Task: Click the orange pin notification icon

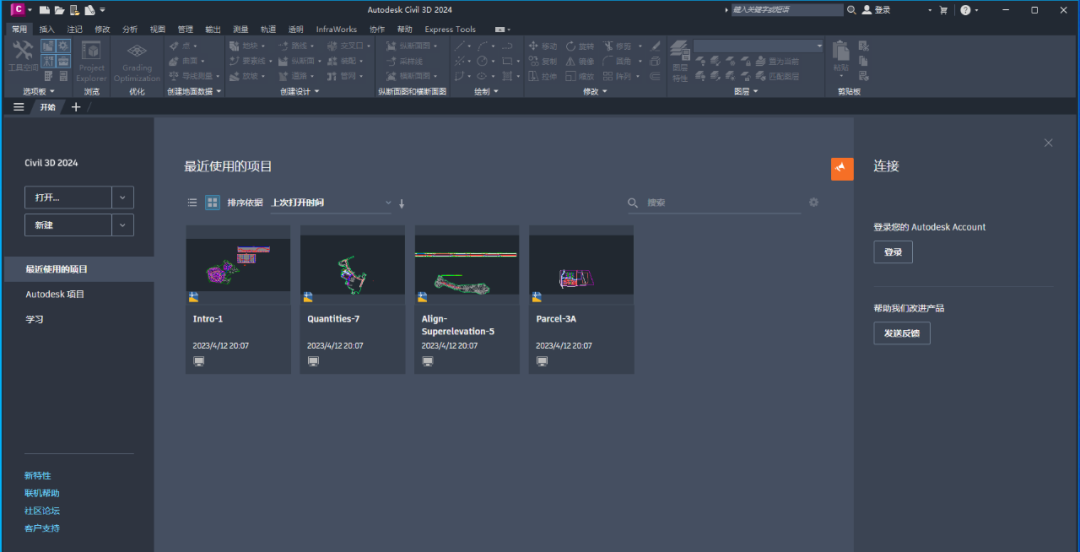Action: pyautogui.click(x=842, y=168)
